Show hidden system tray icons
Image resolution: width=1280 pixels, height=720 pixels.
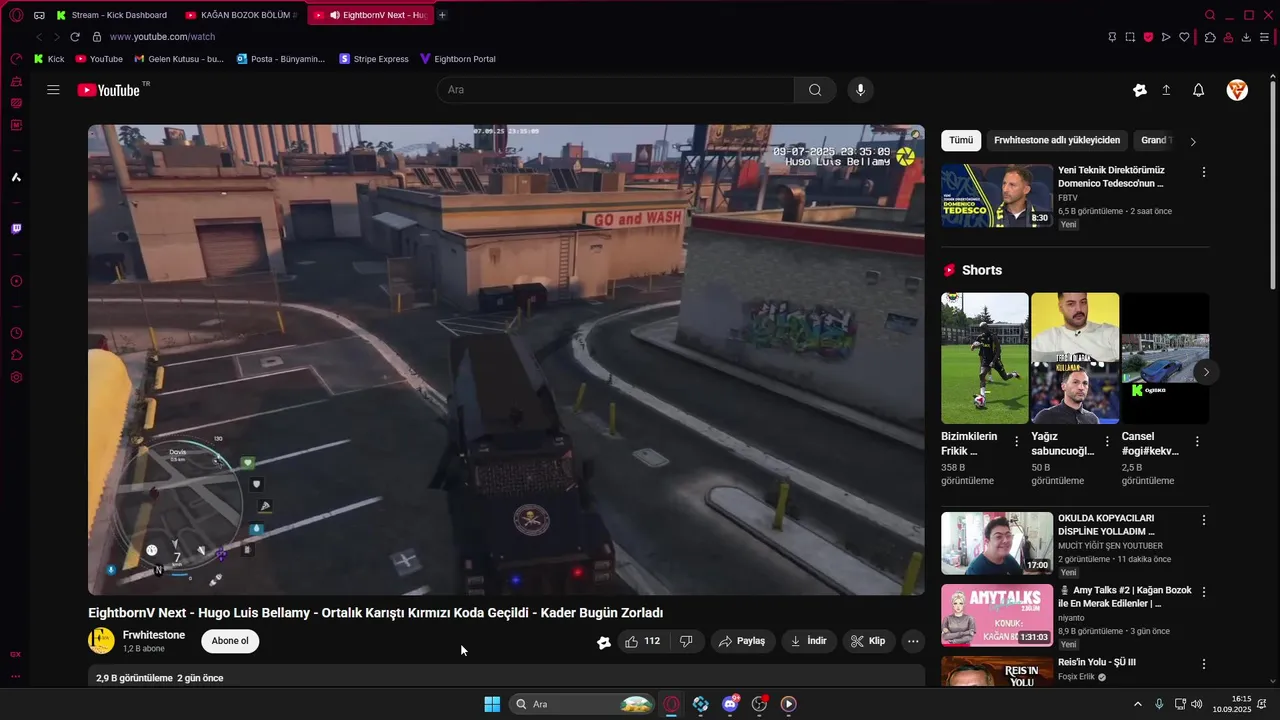(1137, 704)
